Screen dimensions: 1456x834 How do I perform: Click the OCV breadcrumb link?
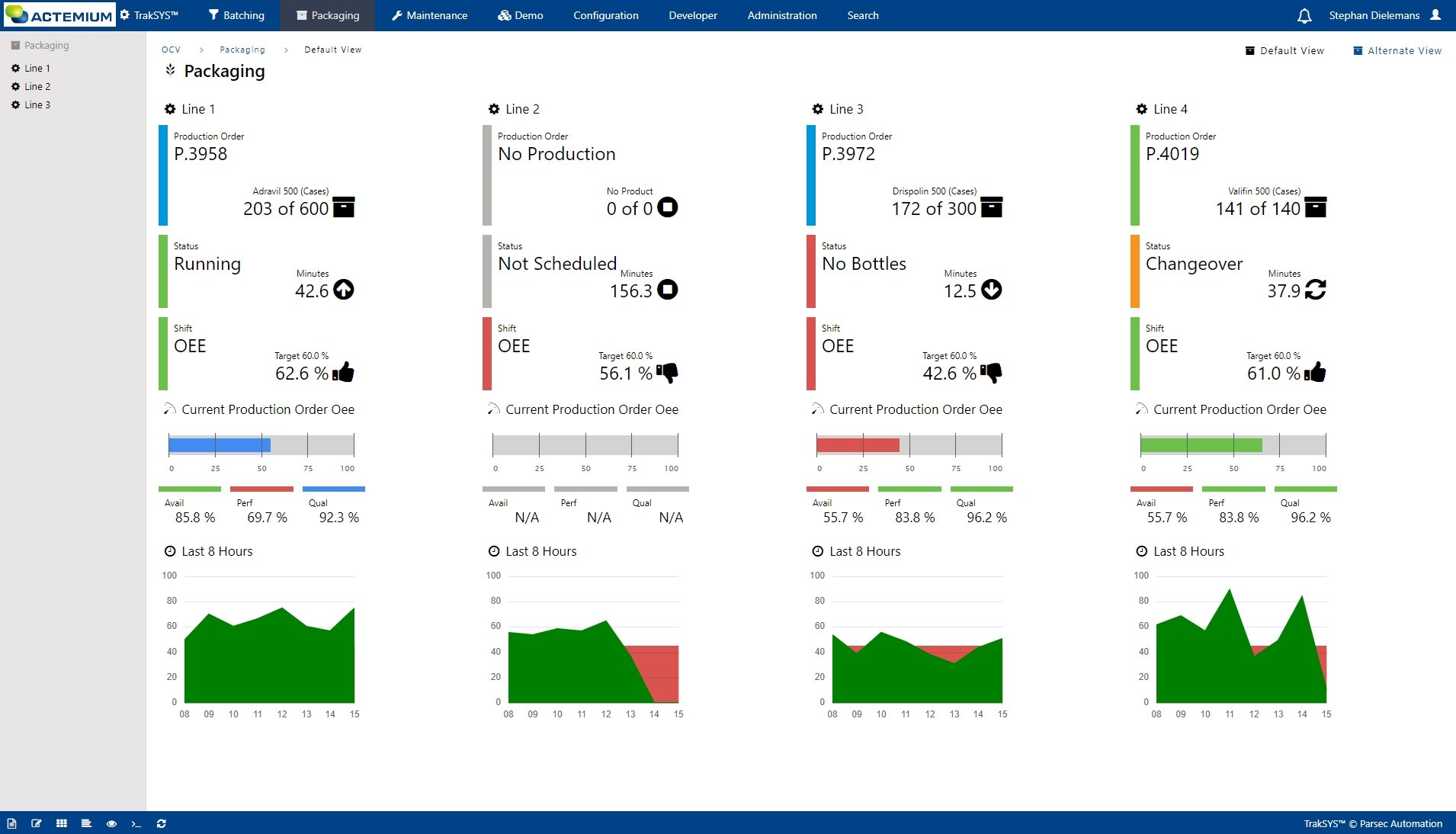click(x=171, y=50)
